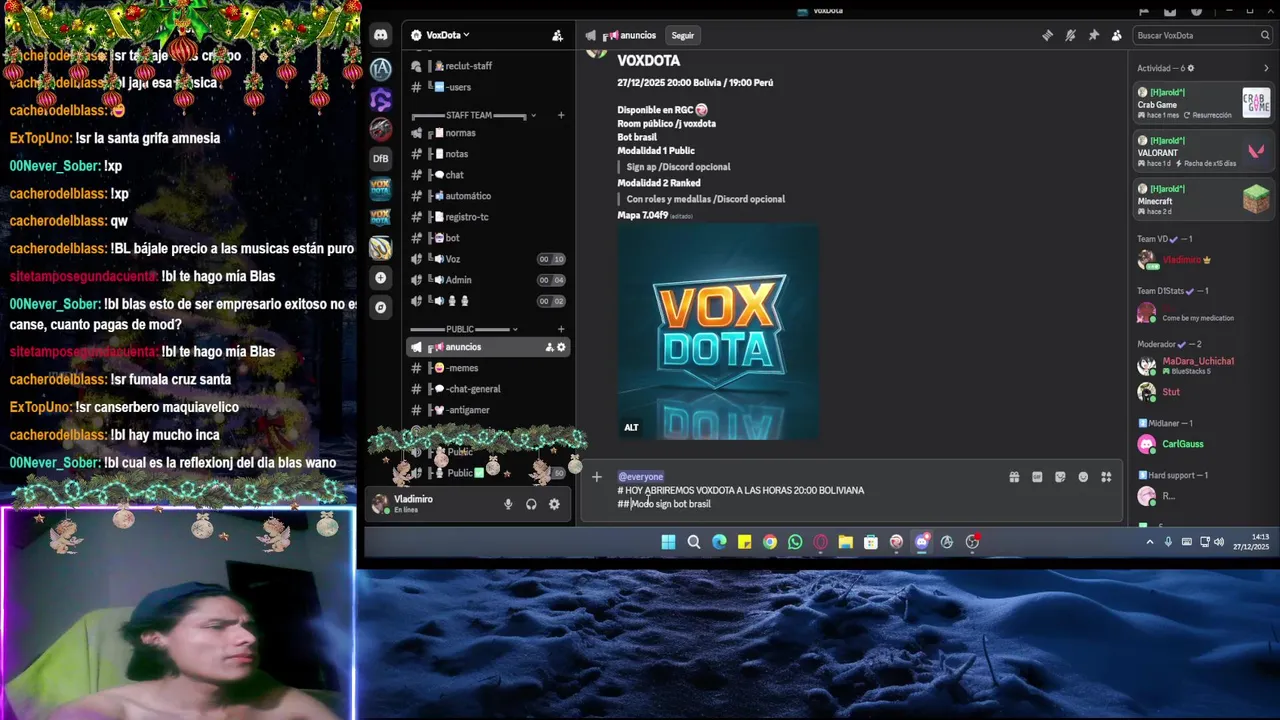Click member Stut in member list
Viewport: 1280px width, 720px height.
click(1203, 392)
